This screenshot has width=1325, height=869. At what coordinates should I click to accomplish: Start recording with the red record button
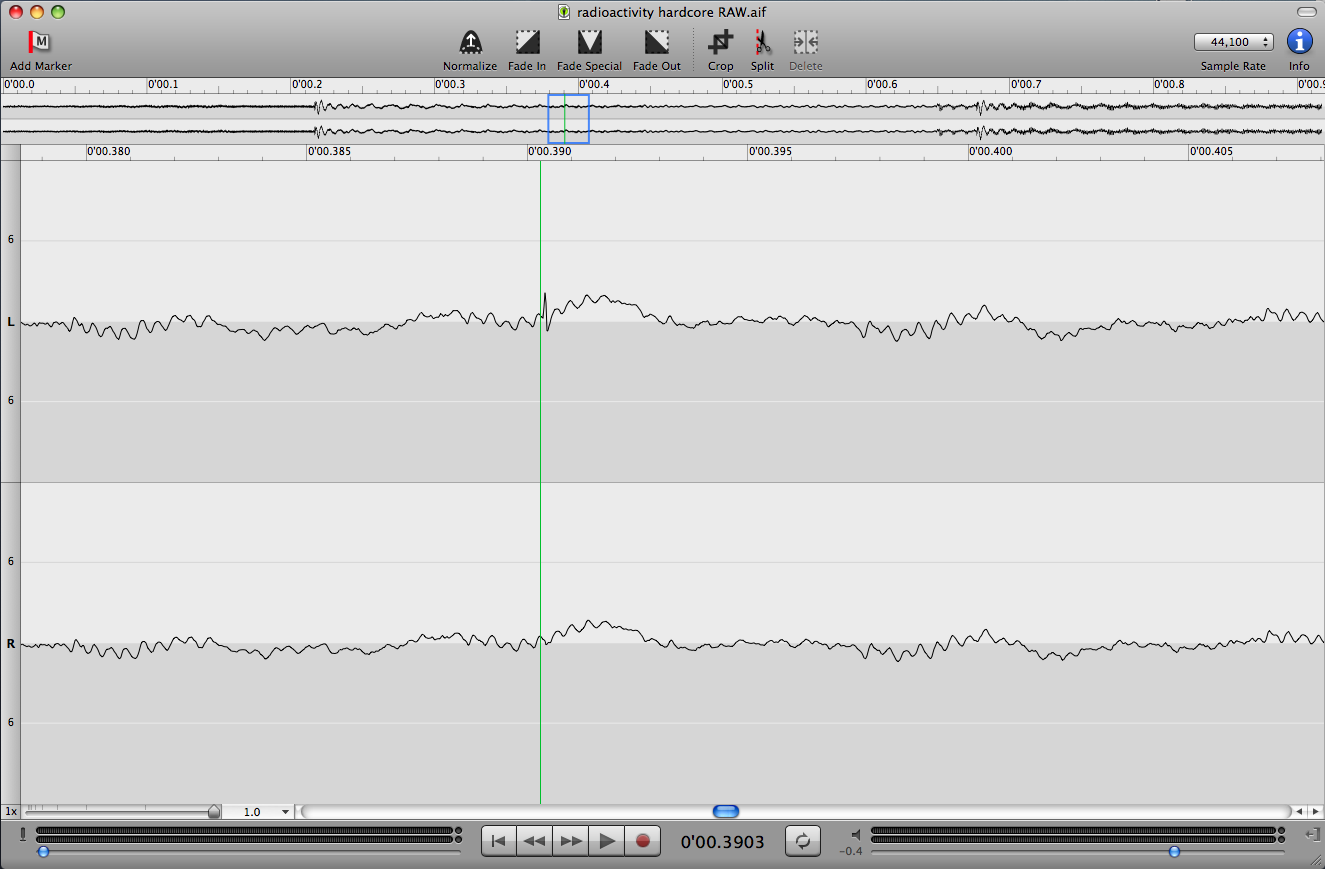[x=643, y=841]
